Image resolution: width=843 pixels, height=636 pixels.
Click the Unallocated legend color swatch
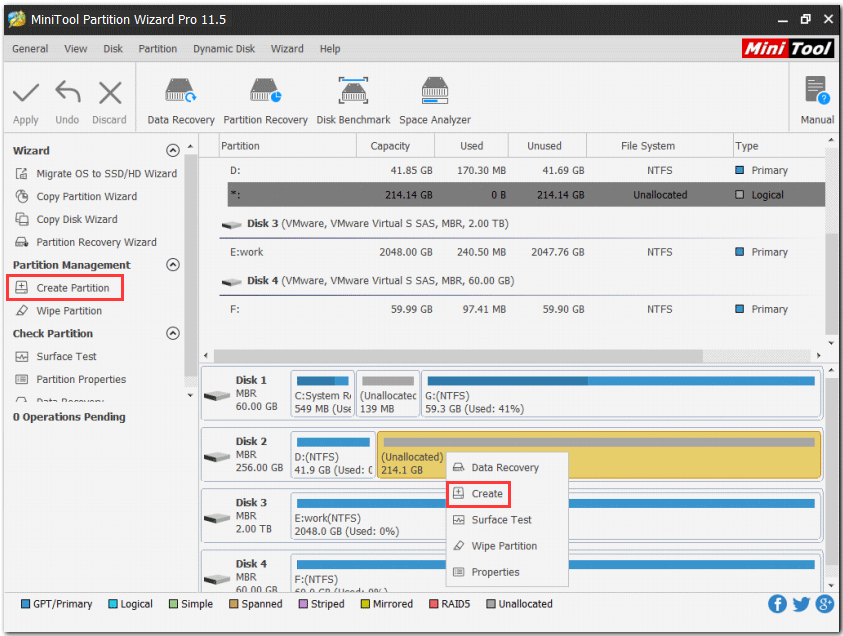(491, 604)
